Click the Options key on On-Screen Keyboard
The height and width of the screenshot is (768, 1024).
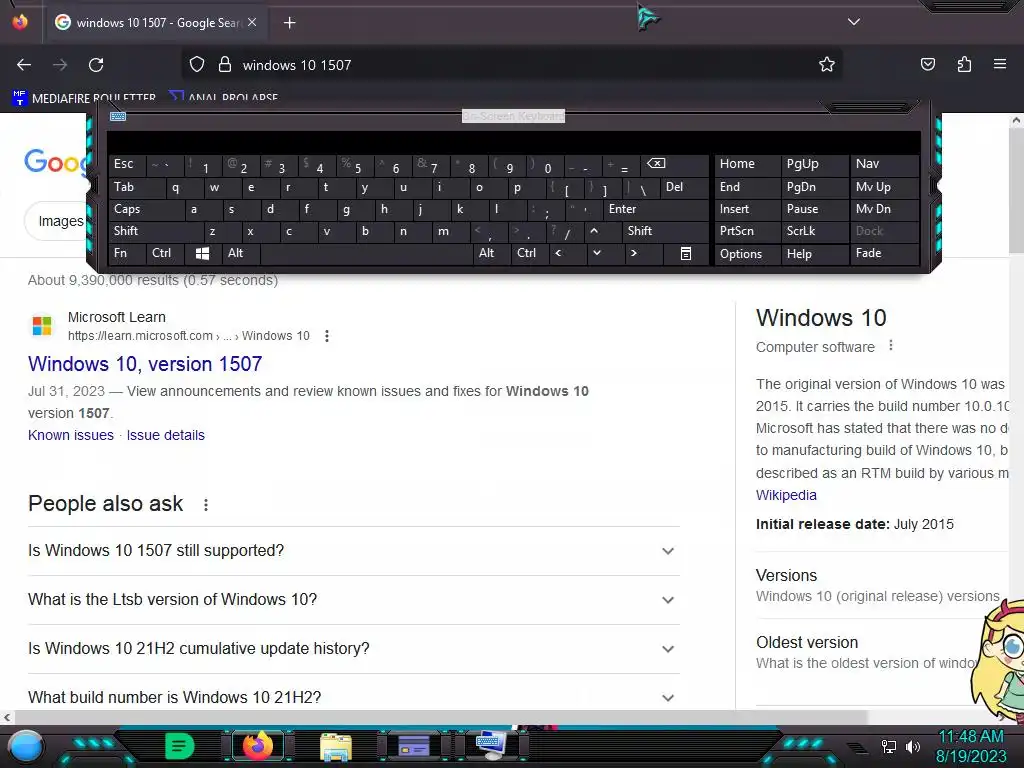point(747,253)
